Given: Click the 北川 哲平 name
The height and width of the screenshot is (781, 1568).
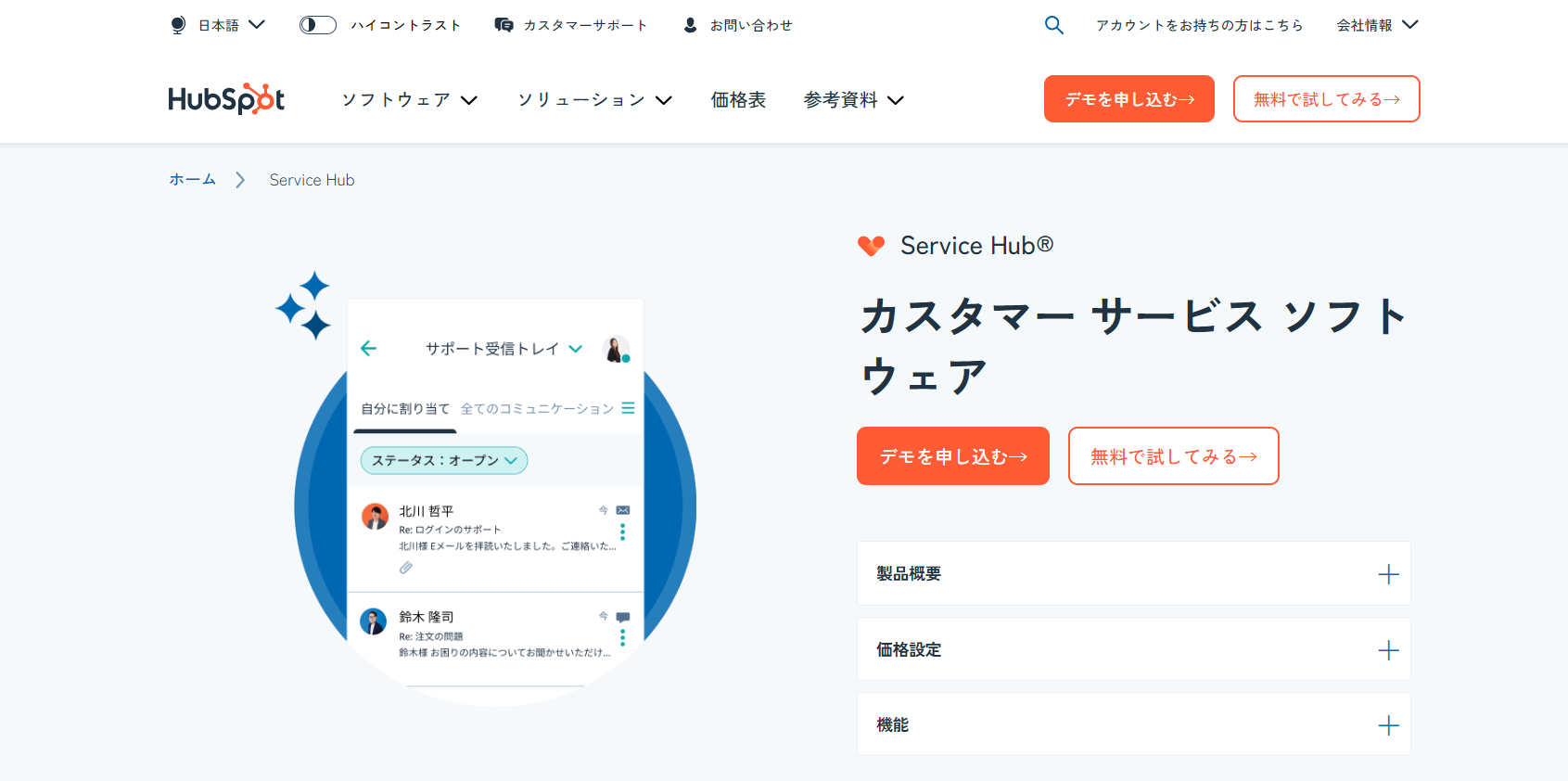Looking at the screenshot, I should point(427,511).
